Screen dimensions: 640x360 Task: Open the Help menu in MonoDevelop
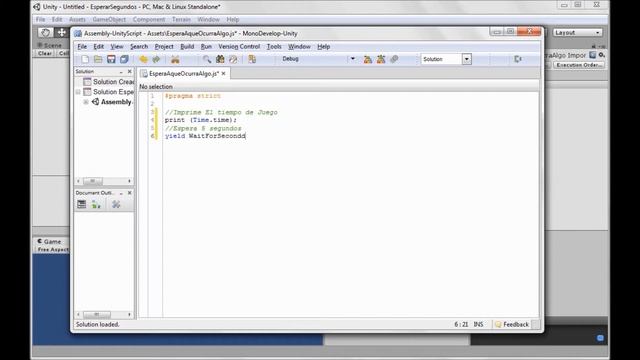pyautogui.click(x=323, y=47)
